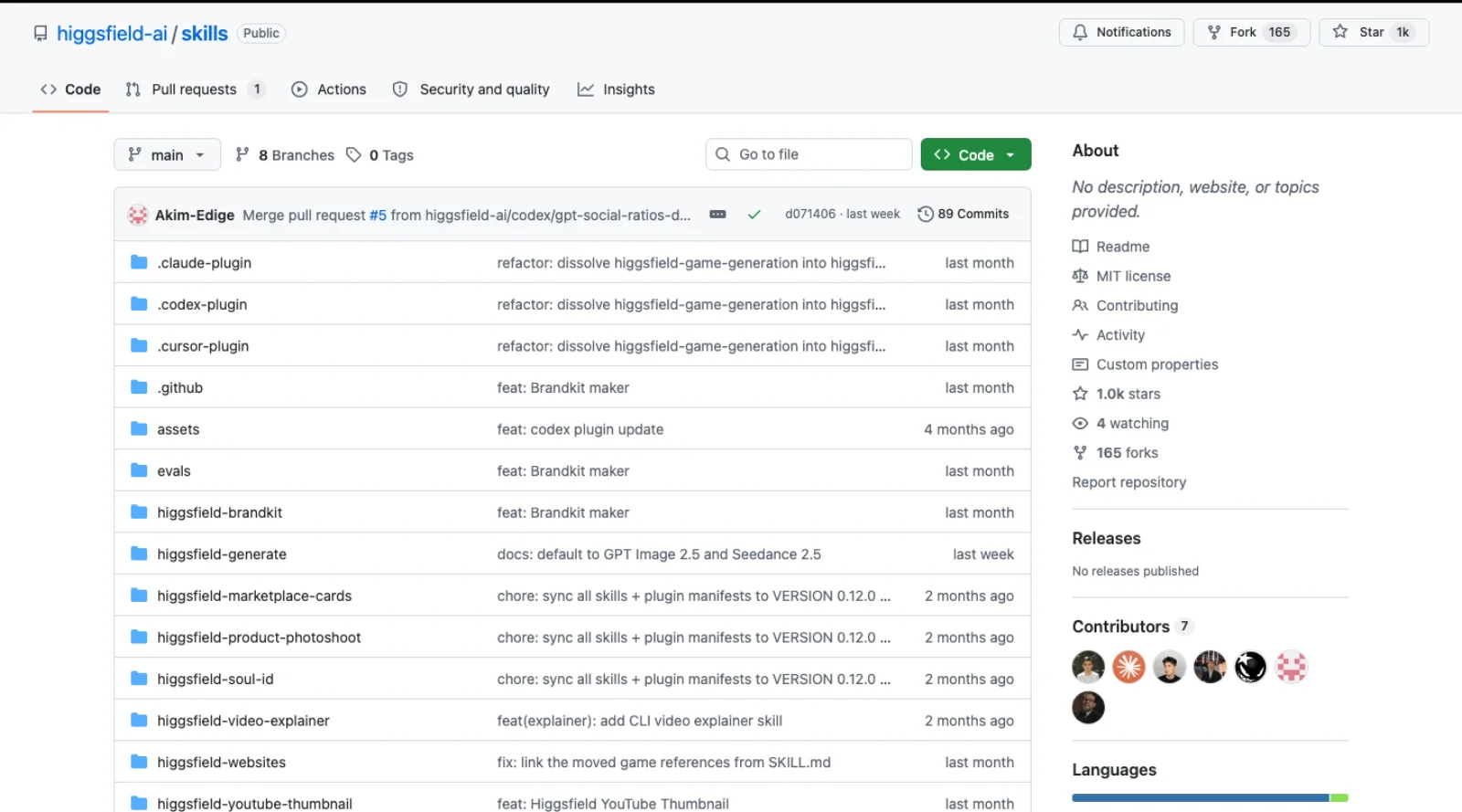Click the repository book icon beside higgsfield-ai

40,34
